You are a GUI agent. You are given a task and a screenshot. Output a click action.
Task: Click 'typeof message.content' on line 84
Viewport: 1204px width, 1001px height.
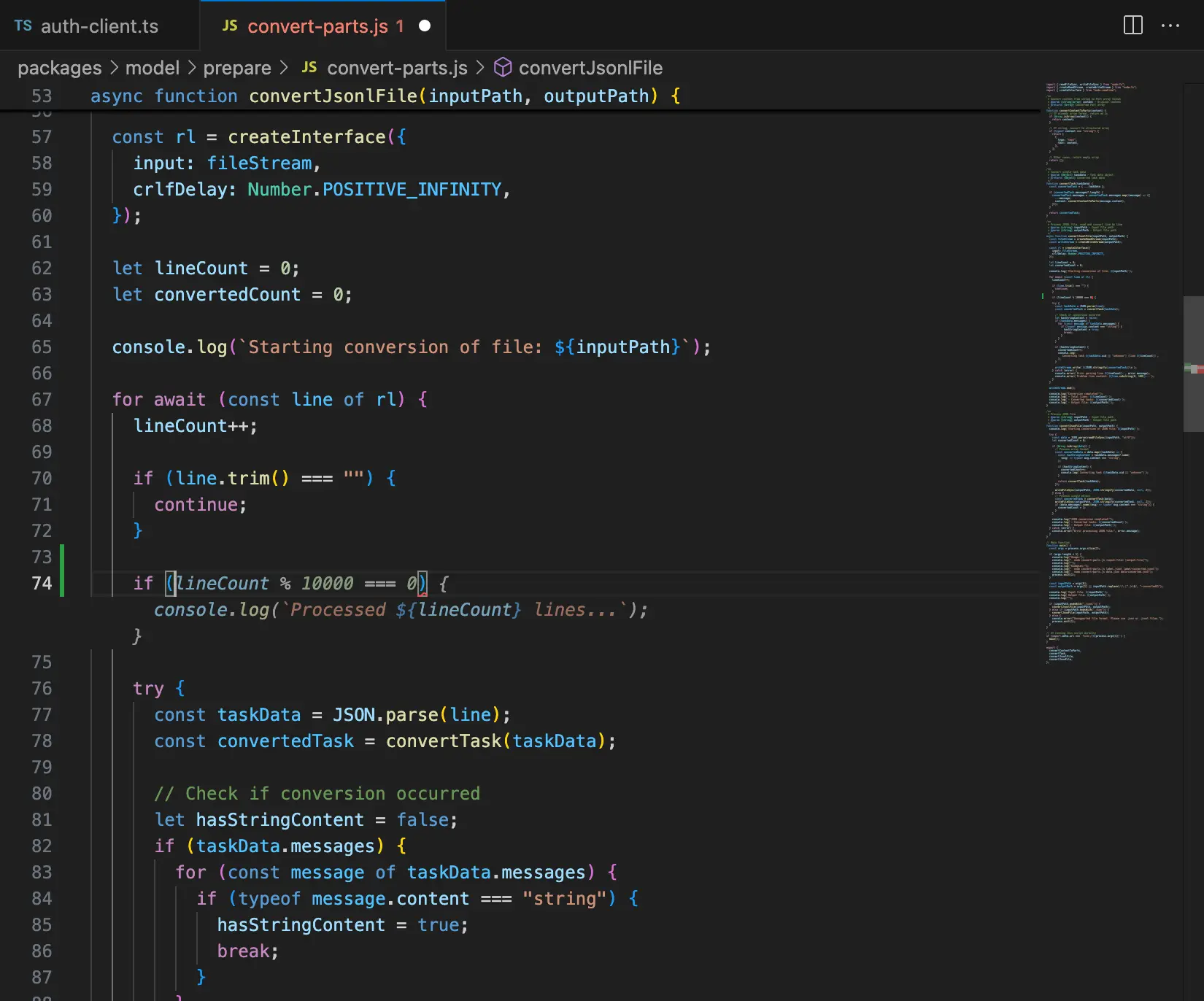click(354, 899)
